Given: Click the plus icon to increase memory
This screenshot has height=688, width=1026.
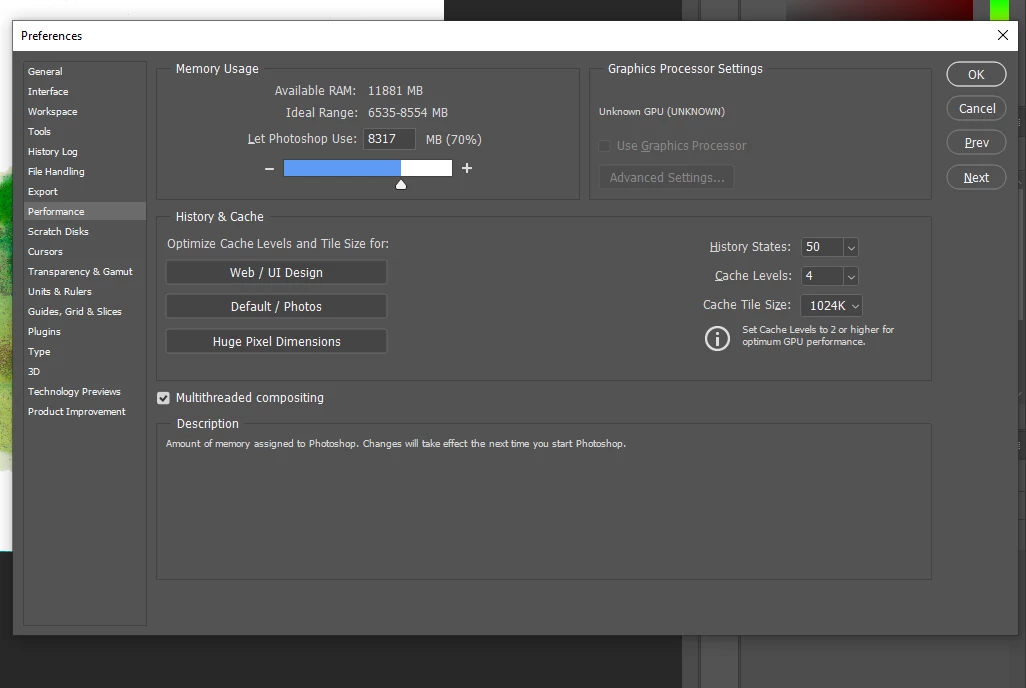Looking at the screenshot, I should [x=467, y=168].
